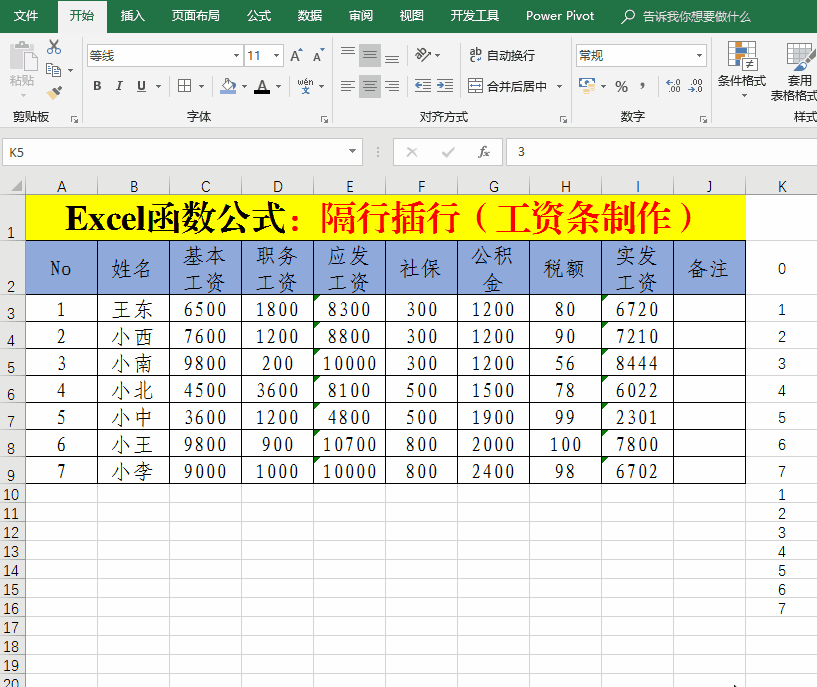Viewport: 817px width, 687px height.
Task: Select the Format Painter brush
Action: pos(54,93)
